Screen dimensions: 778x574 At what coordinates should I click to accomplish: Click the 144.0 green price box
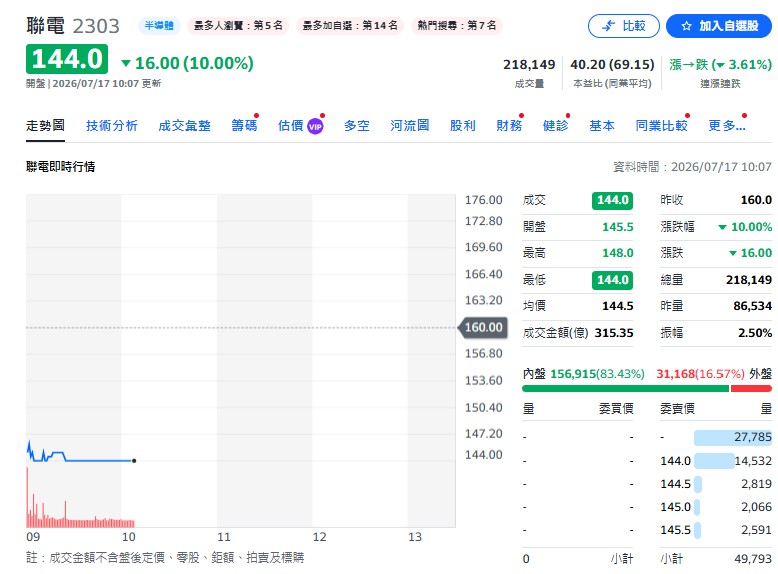click(67, 59)
